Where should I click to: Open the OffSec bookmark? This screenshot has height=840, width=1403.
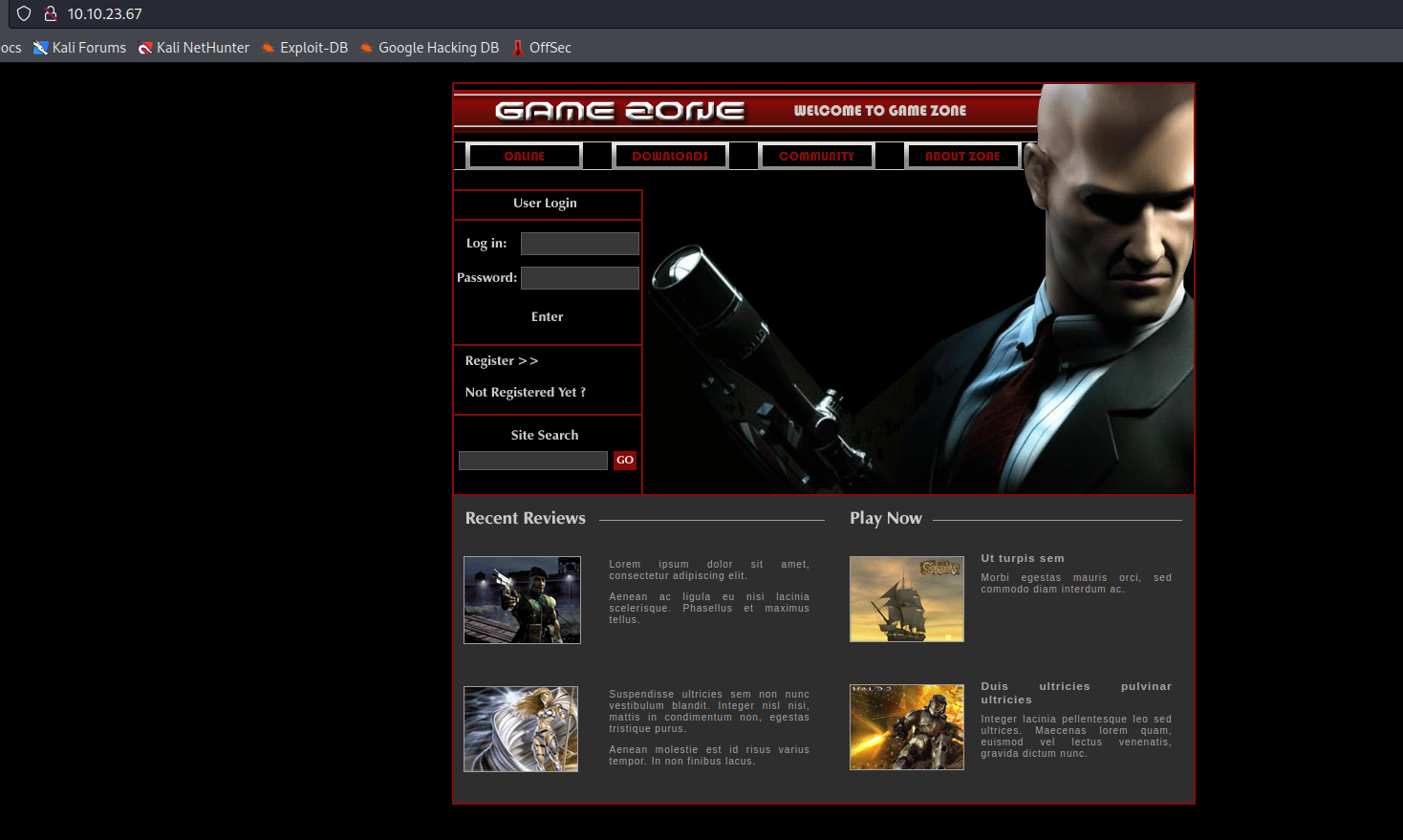coord(541,48)
